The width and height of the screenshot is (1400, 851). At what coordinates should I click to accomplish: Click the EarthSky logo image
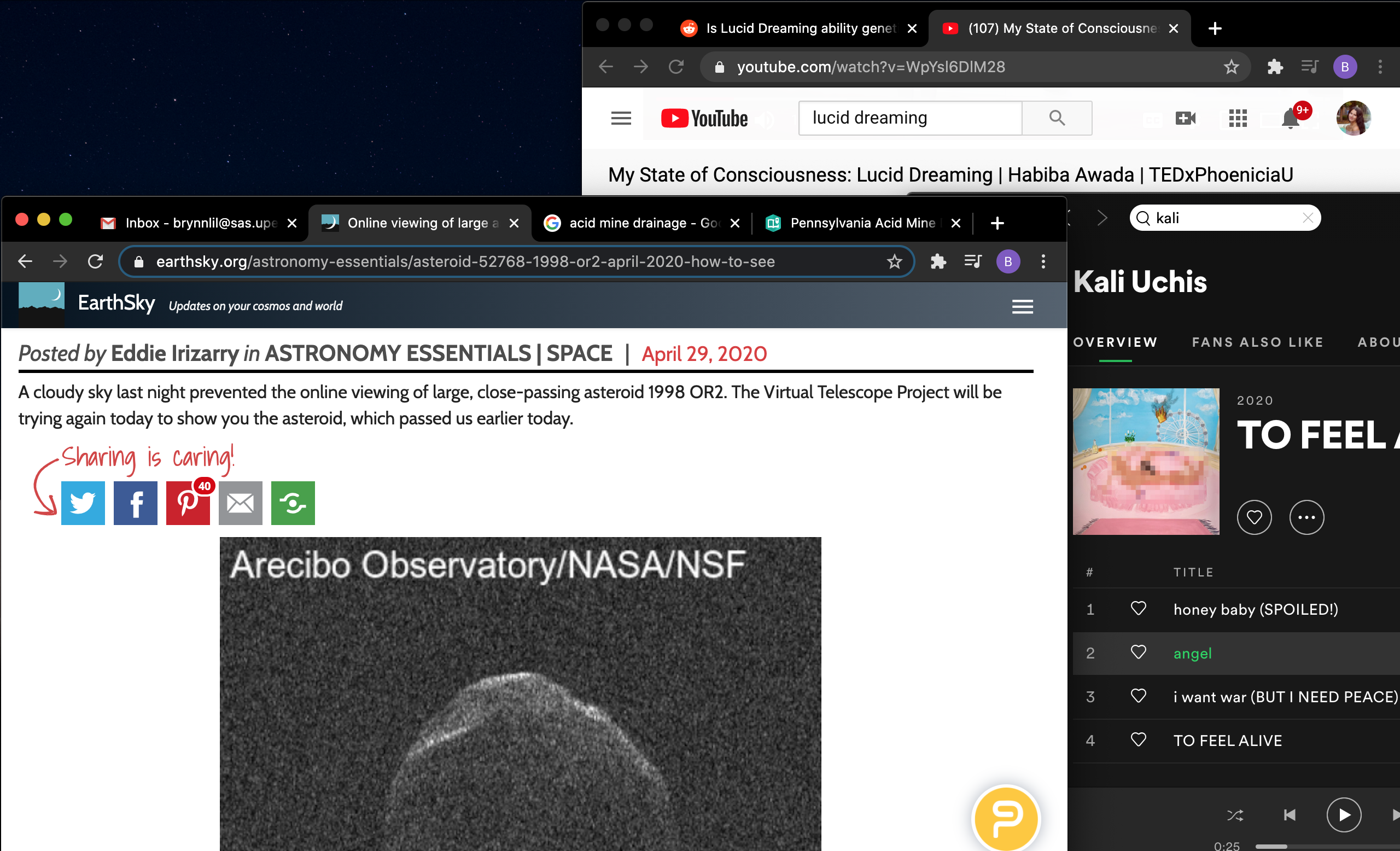[42, 304]
